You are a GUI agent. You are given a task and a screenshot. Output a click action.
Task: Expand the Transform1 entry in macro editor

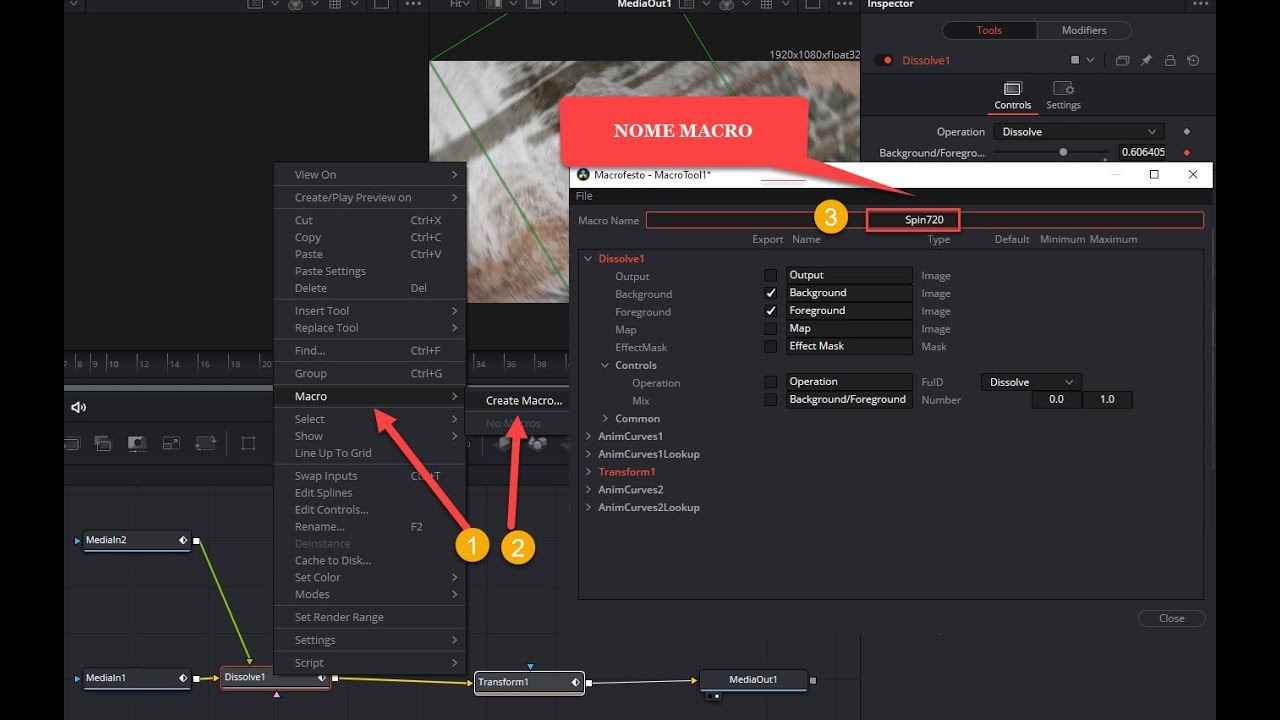588,472
